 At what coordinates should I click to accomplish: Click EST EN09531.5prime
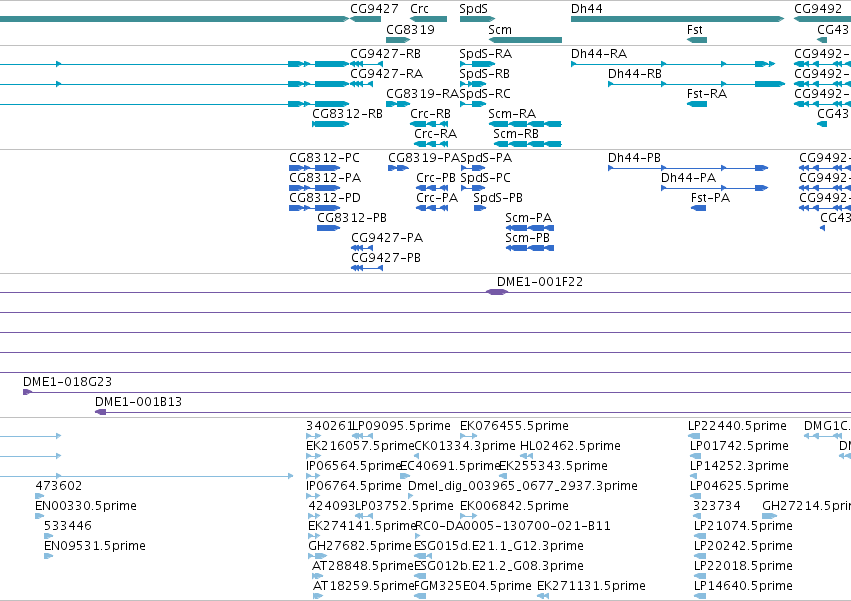[x=48, y=556]
